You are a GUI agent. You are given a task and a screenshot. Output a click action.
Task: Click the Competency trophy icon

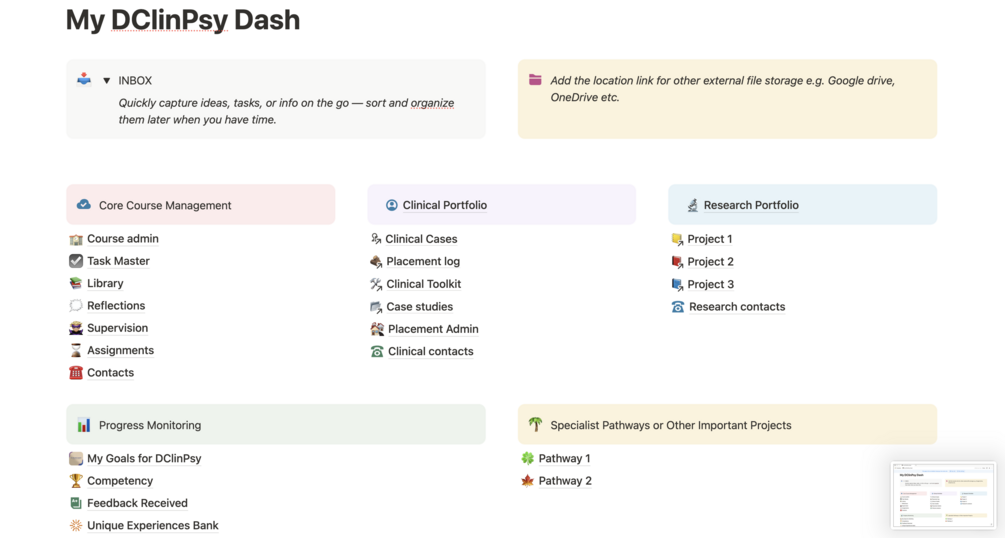(76, 481)
